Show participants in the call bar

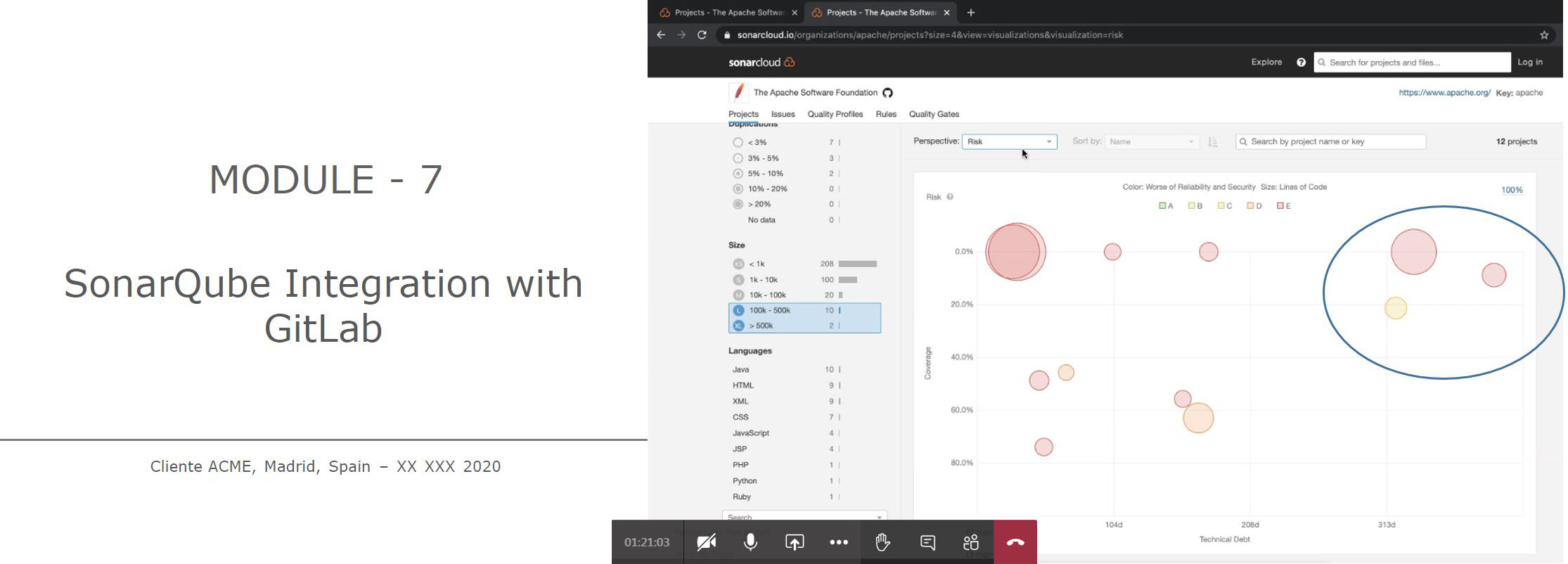[x=971, y=542]
